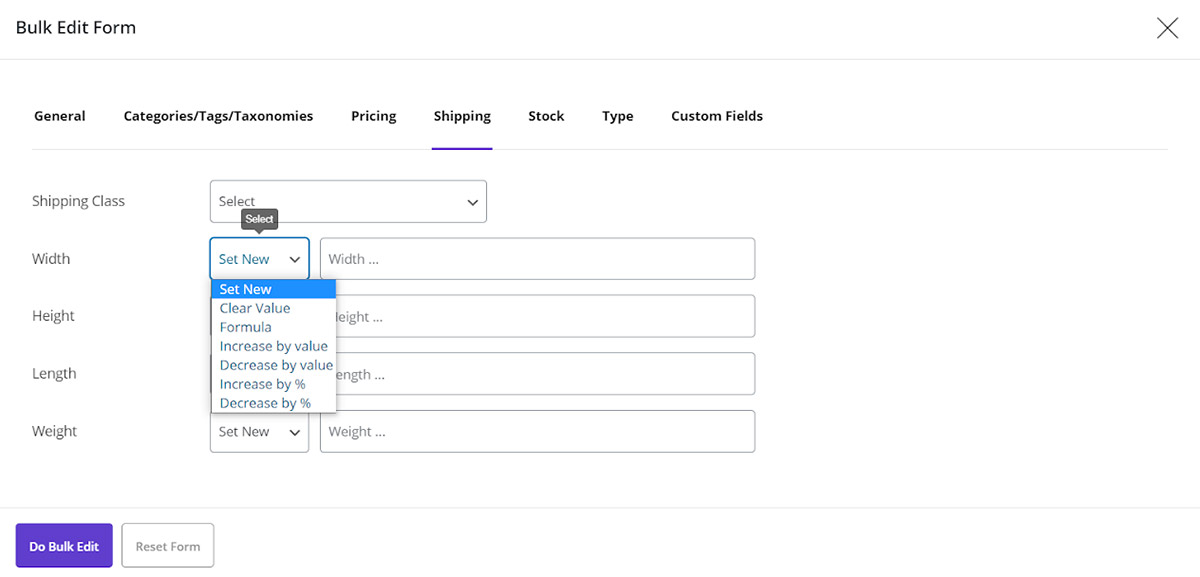
Task: Open the Weight operation dropdown
Action: tap(259, 431)
